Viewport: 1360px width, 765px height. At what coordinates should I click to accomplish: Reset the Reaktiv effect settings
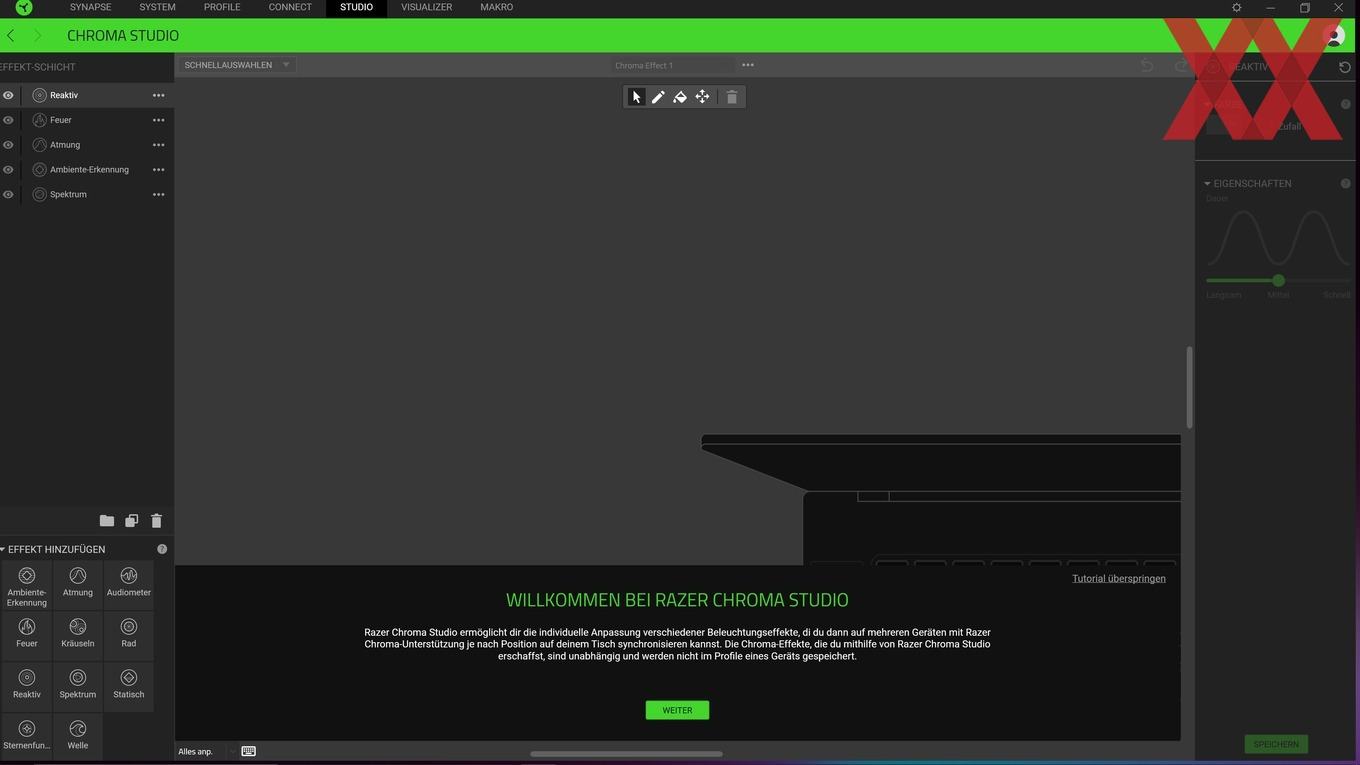pyautogui.click(x=1344, y=67)
